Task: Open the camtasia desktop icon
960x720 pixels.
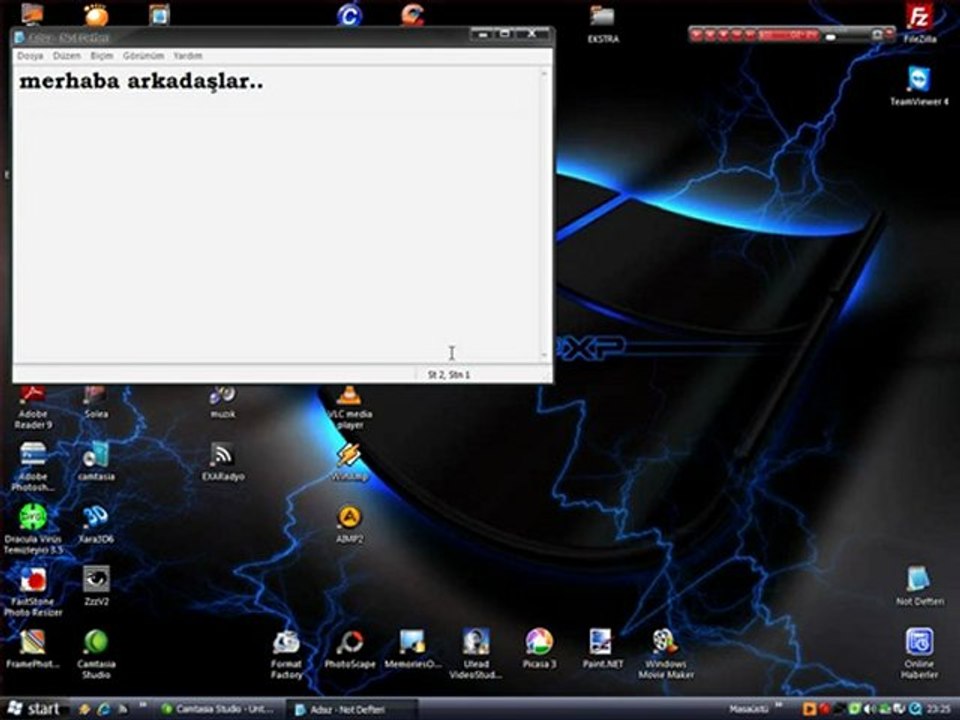Action: point(96,462)
